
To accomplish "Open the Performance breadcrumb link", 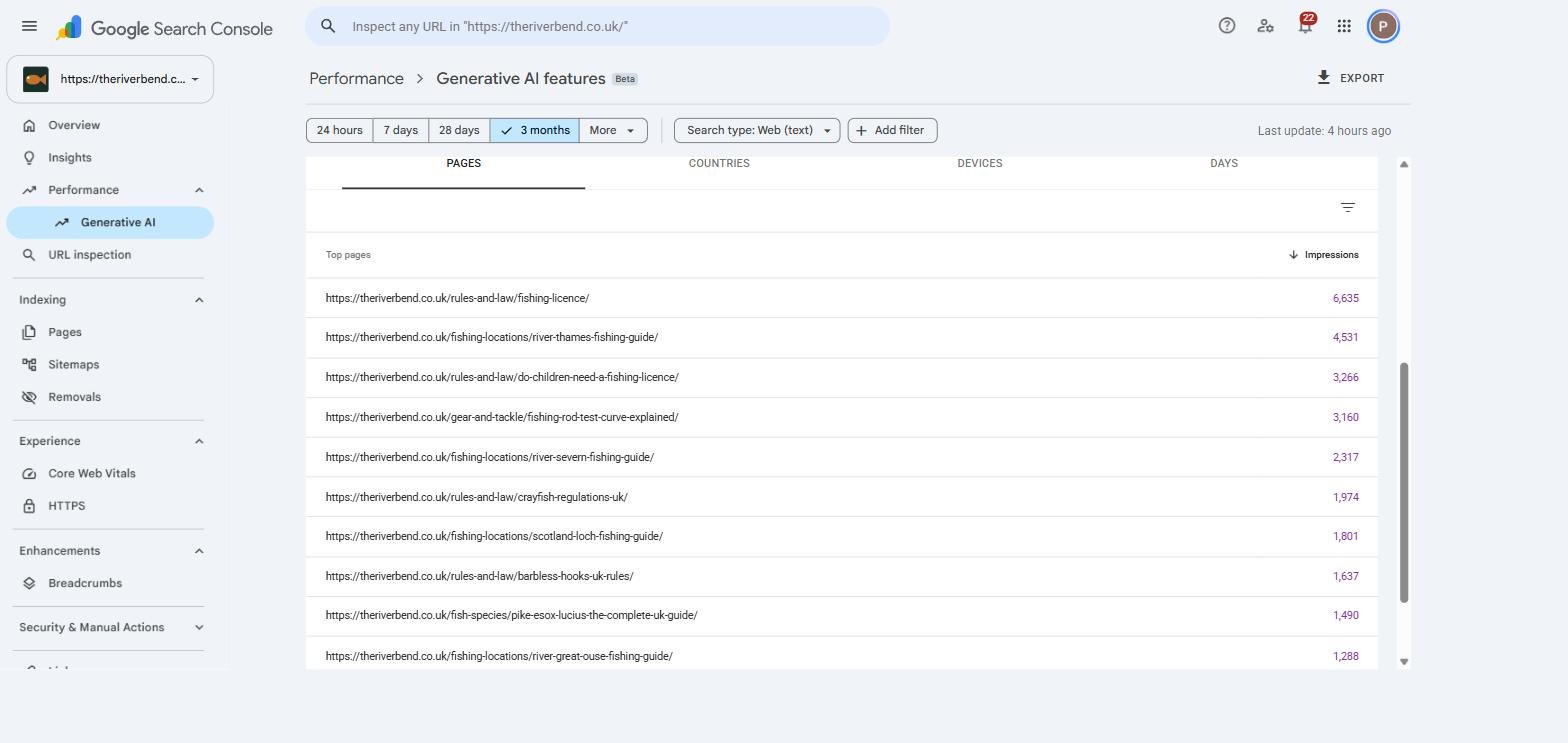I will click(x=356, y=78).
